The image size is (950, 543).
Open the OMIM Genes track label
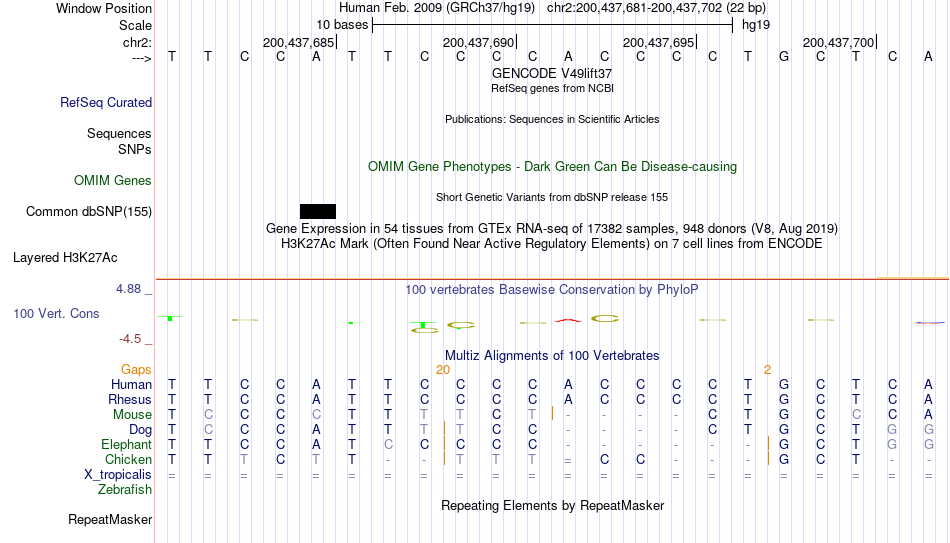(113, 181)
